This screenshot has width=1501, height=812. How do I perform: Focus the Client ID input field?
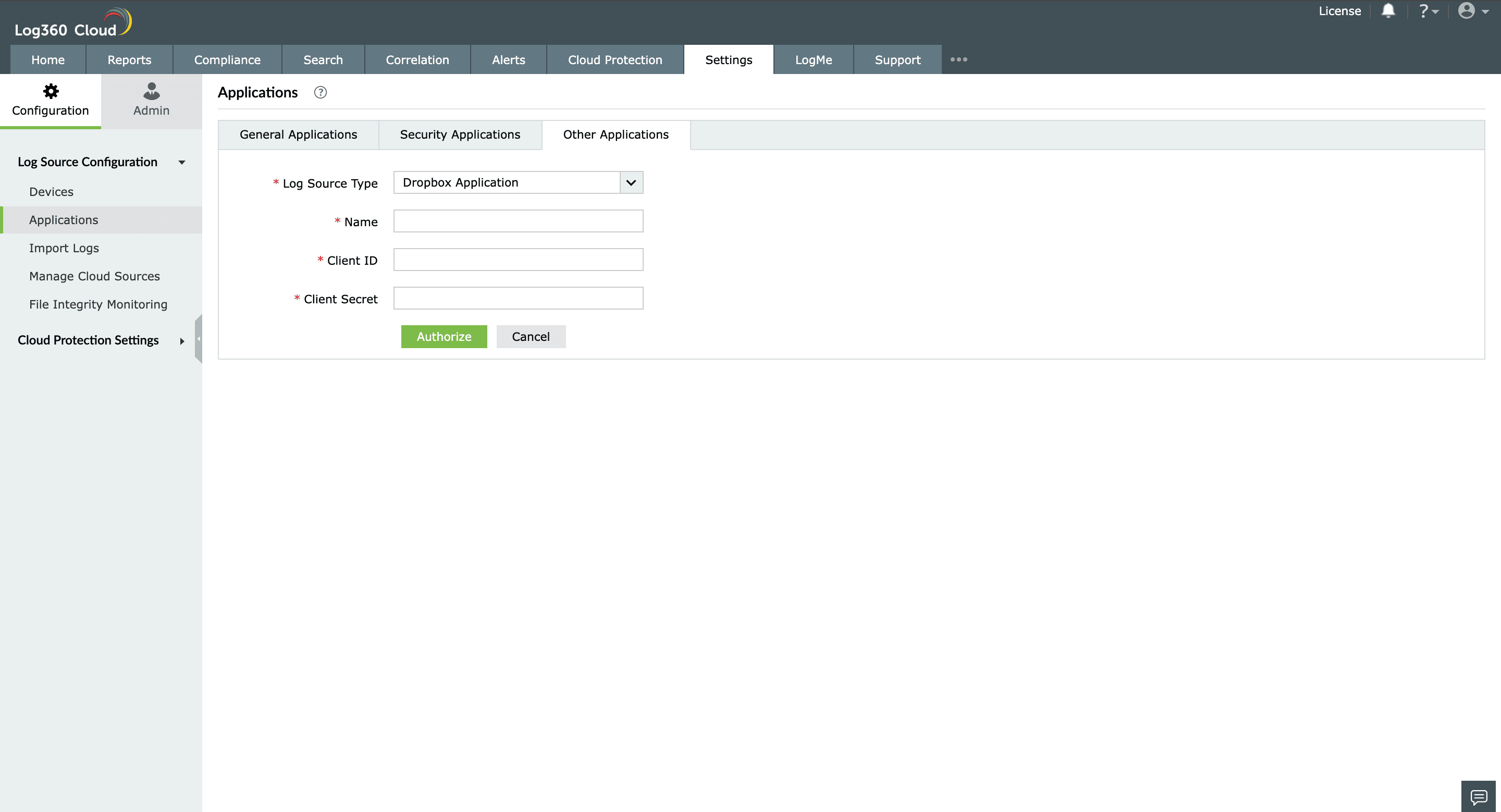pyautogui.click(x=518, y=260)
